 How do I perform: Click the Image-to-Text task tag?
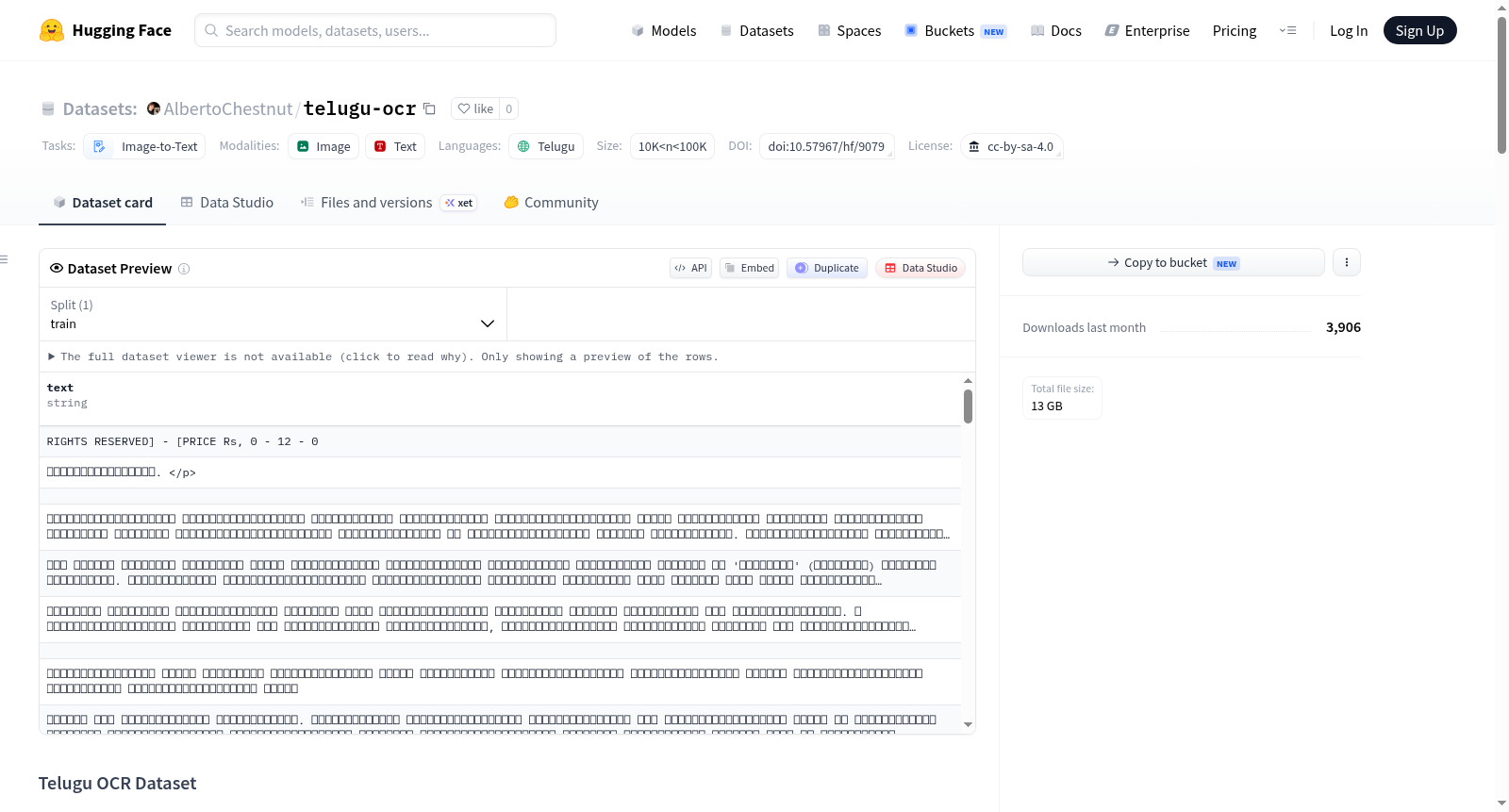click(144, 146)
